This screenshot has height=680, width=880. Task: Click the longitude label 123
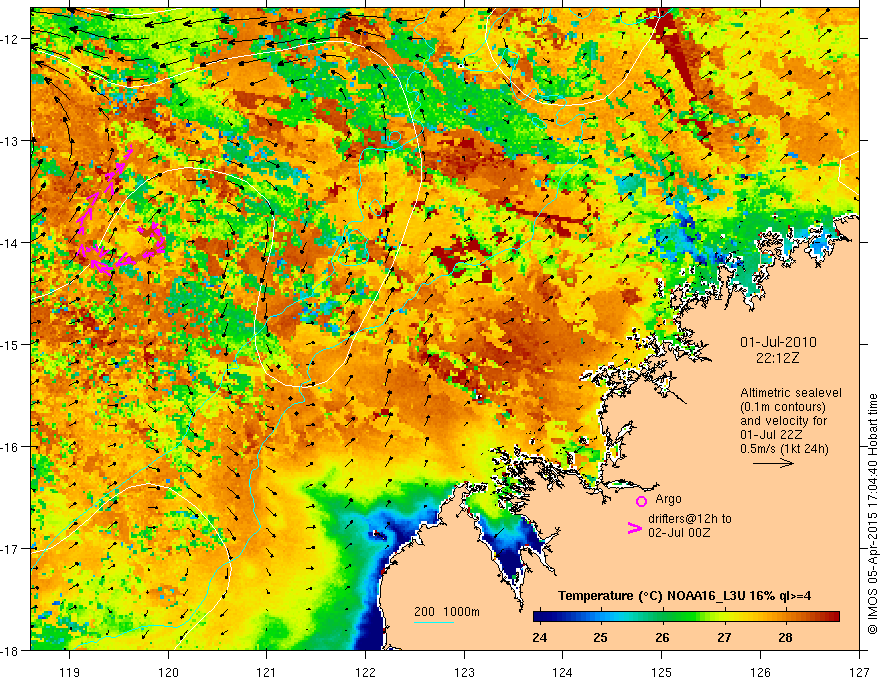(464, 672)
